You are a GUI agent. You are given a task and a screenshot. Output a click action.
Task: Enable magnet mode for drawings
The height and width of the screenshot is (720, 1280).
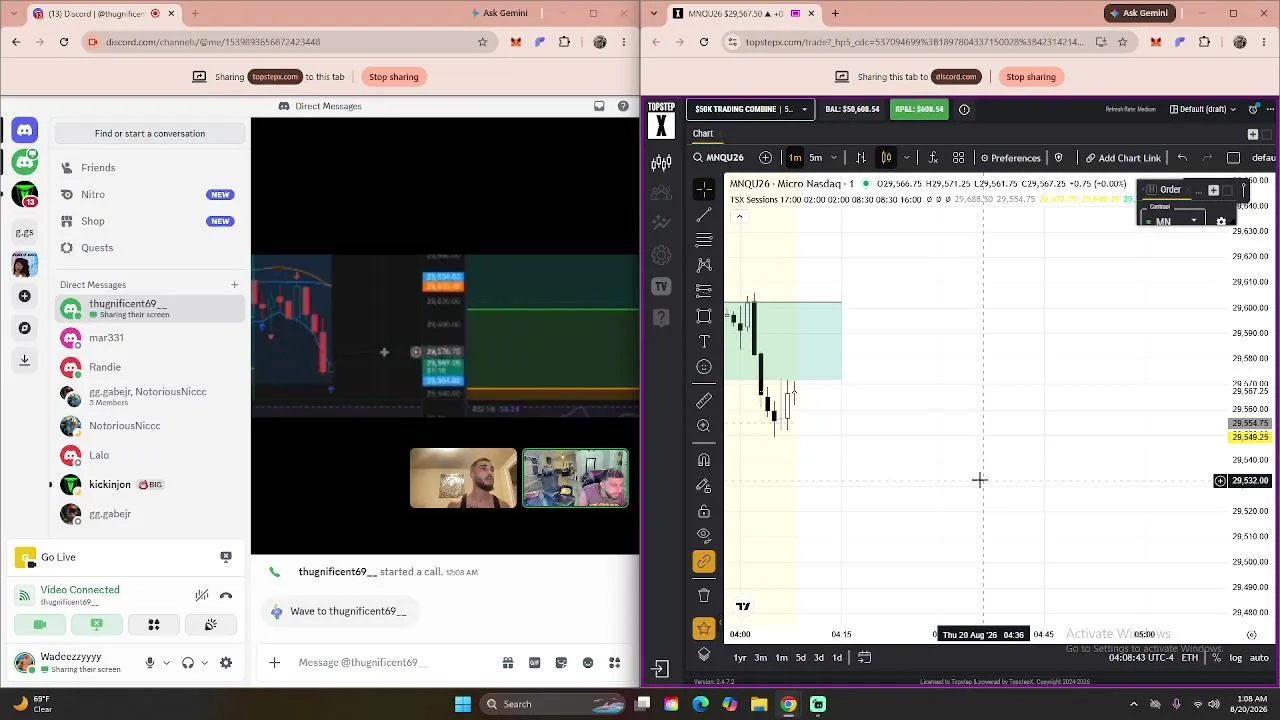[x=704, y=460]
